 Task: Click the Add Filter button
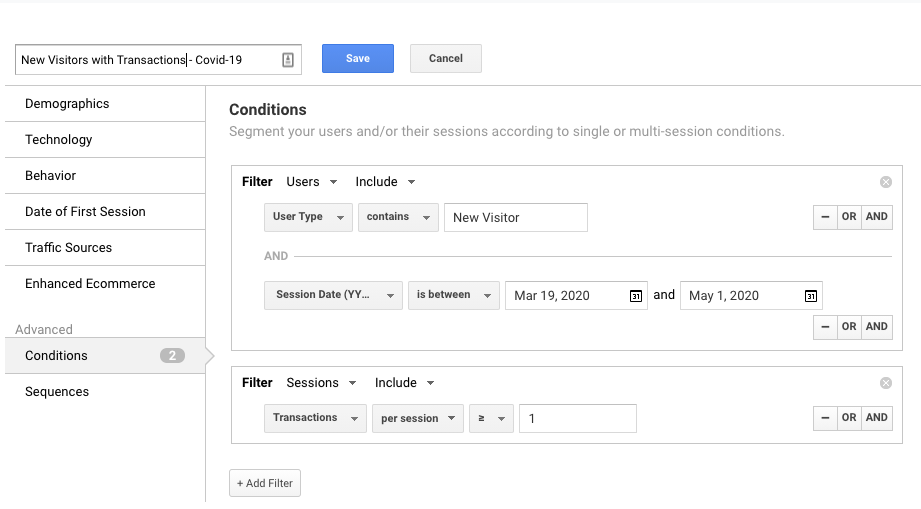264,483
